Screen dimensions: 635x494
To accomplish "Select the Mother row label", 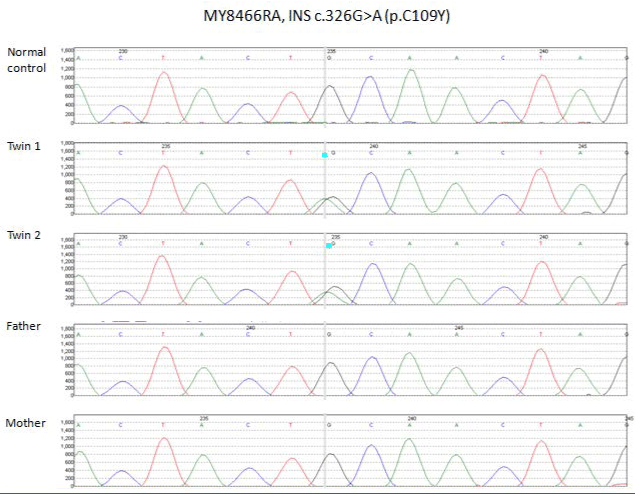I will (x=25, y=423).
